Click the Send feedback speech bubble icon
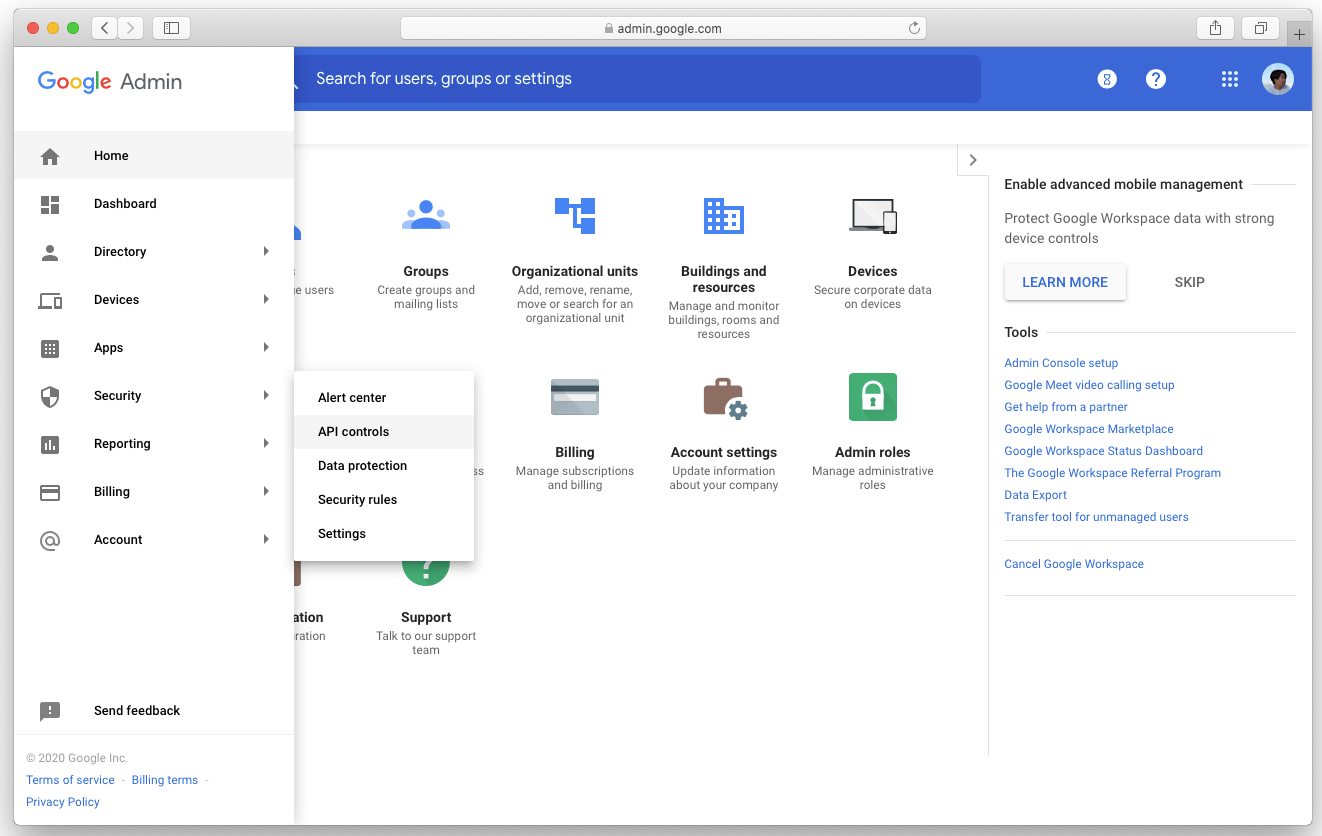This screenshot has width=1322, height=836. click(50, 711)
